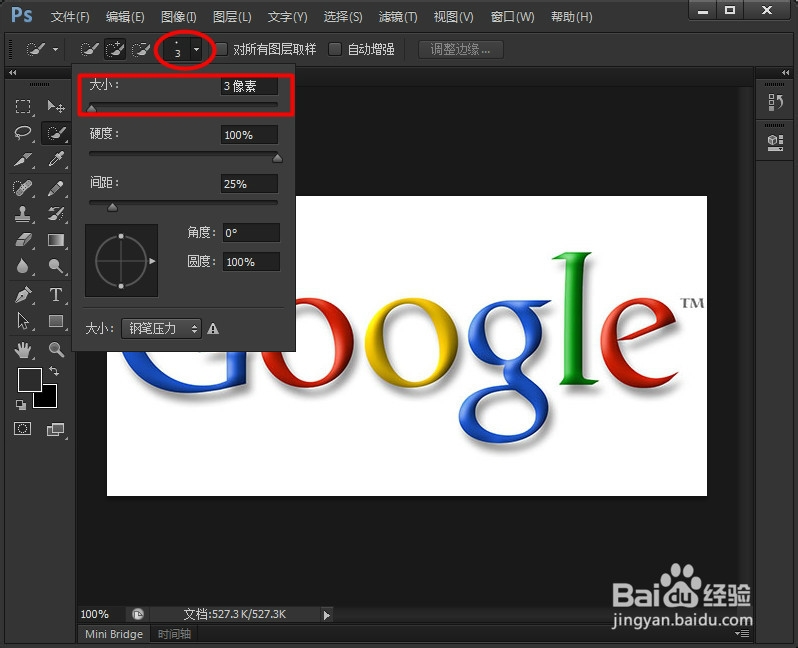798x648 pixels.
Task: Open the 图像(I) menu
Action: coord(179,17)
